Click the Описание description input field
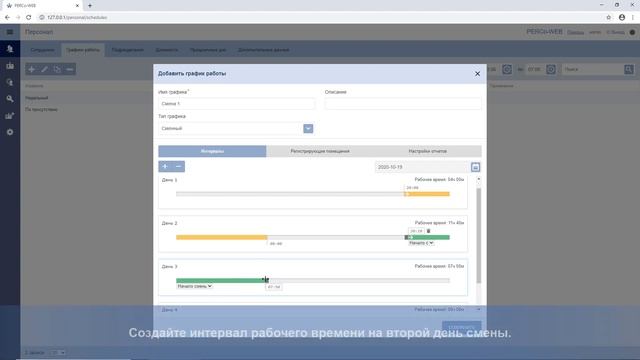Screen dimensions: 640x360 403,104
